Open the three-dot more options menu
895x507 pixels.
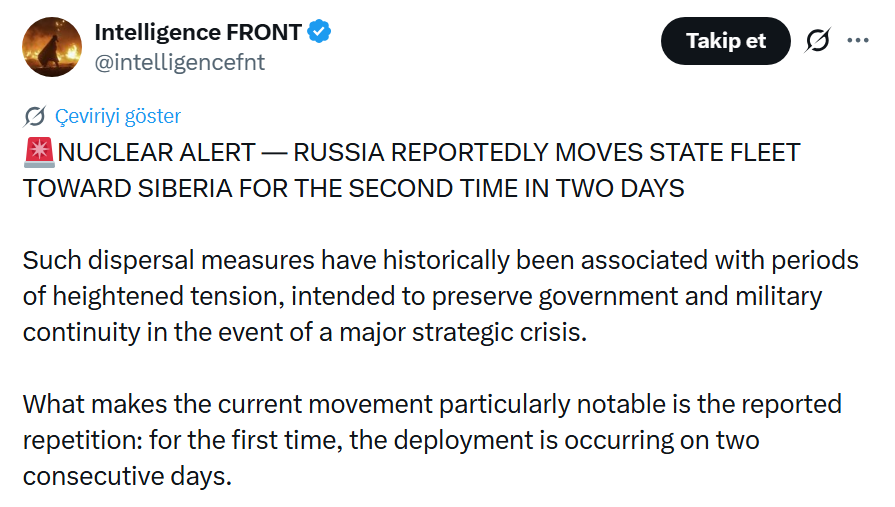click(858, 41)
